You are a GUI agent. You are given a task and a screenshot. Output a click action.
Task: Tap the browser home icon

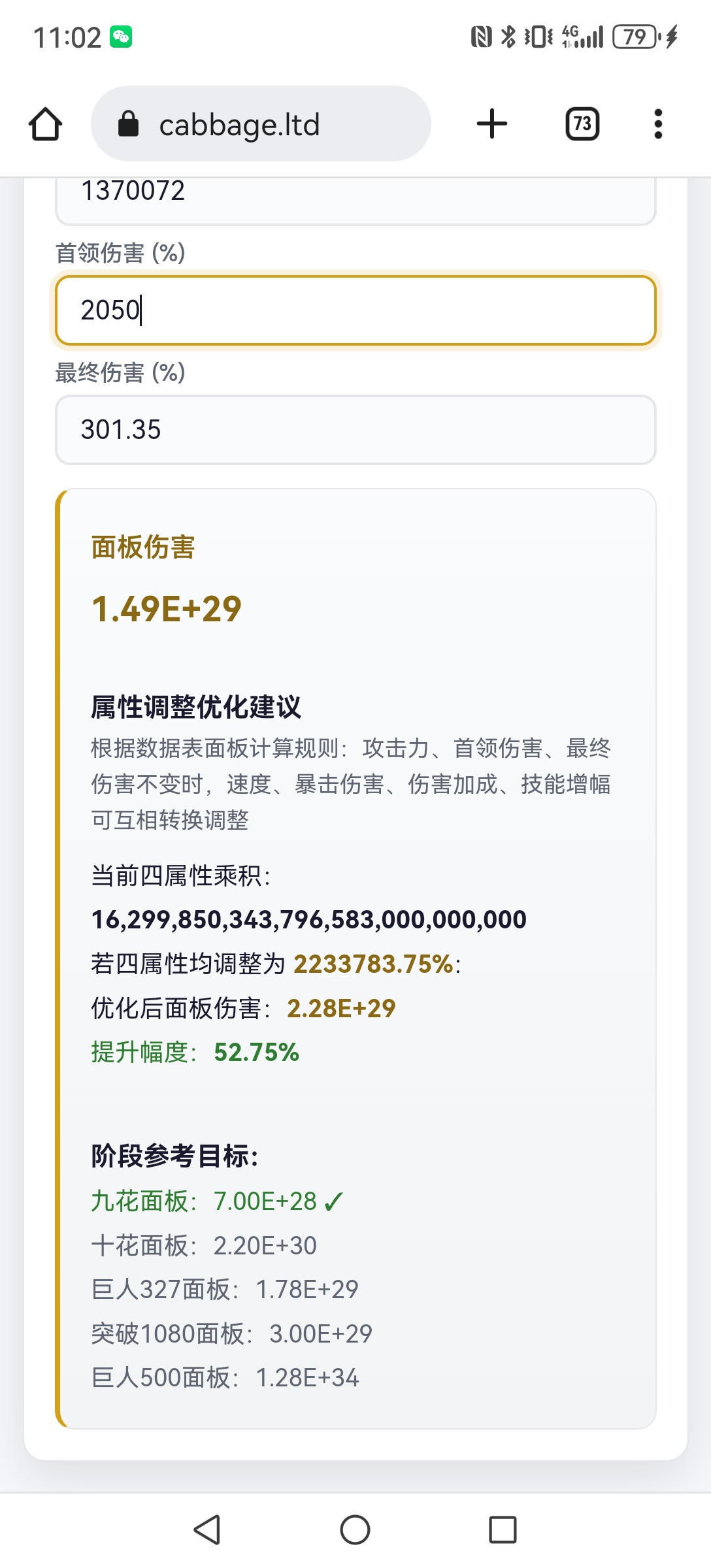point(46,124)
